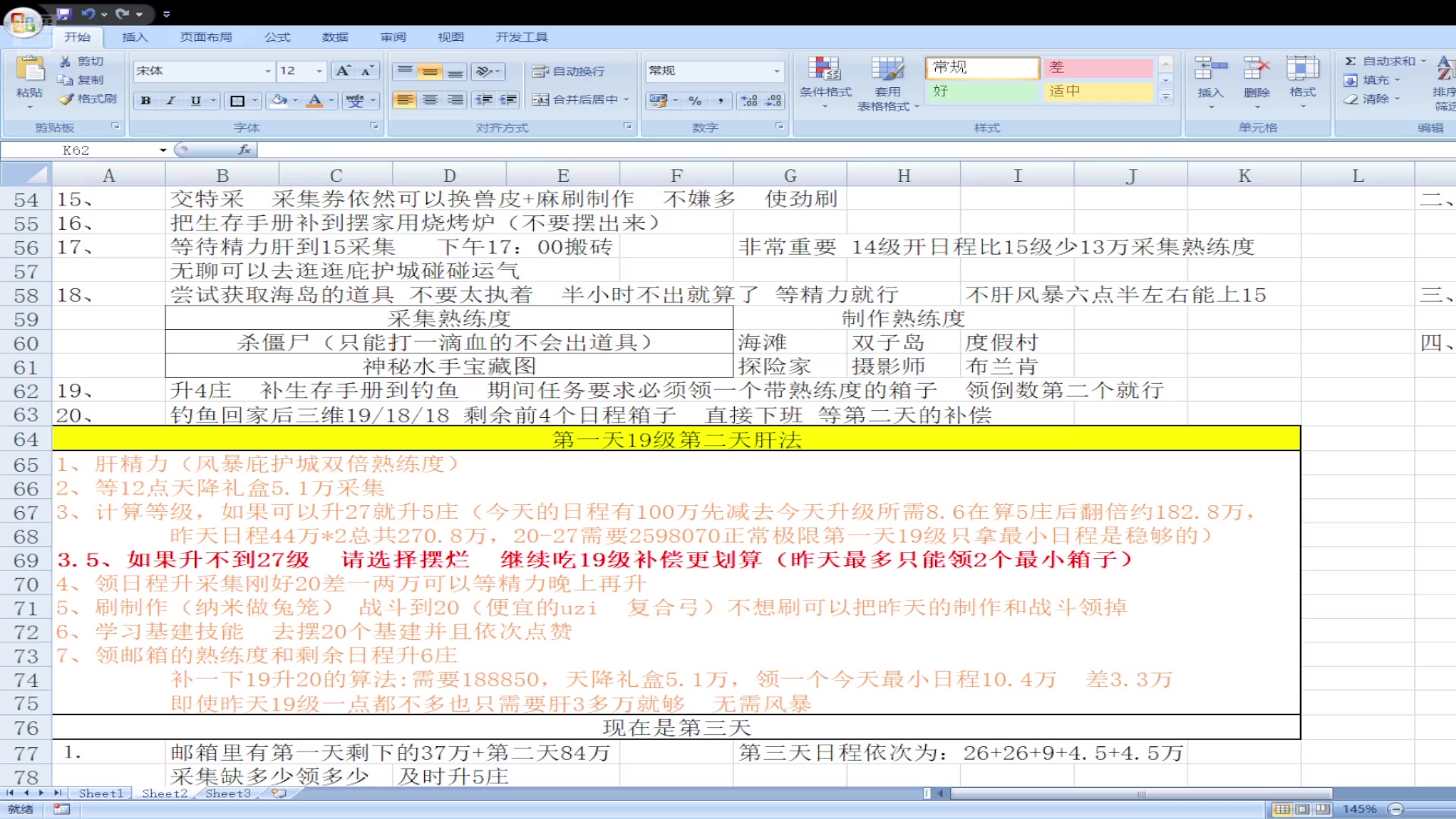The image size is (1456, 819).
Task: Open Conditional Formatting menu
Action: (x=825, y=77)
